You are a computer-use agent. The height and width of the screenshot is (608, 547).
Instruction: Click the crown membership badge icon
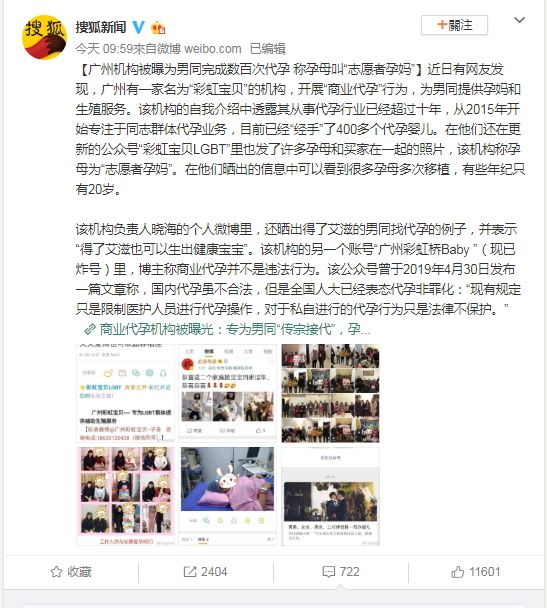click(x=158, y=27)
